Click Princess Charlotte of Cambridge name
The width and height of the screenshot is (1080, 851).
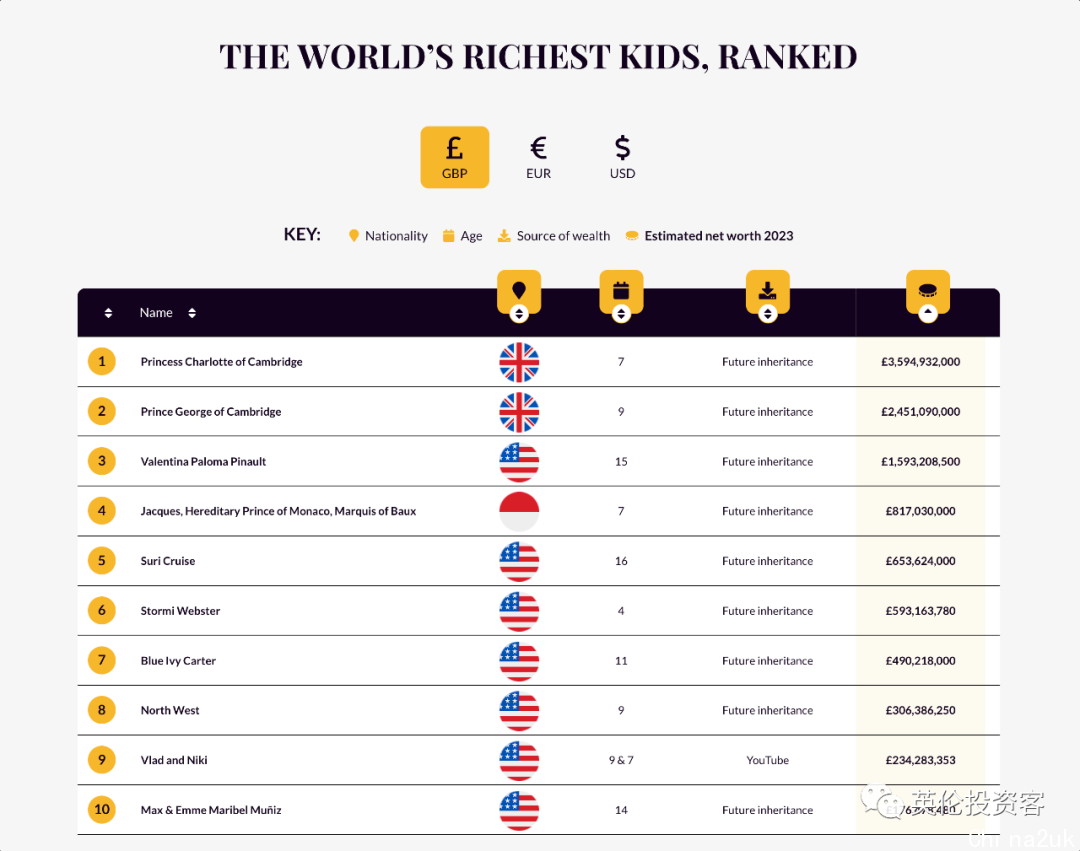click(221, 362)
